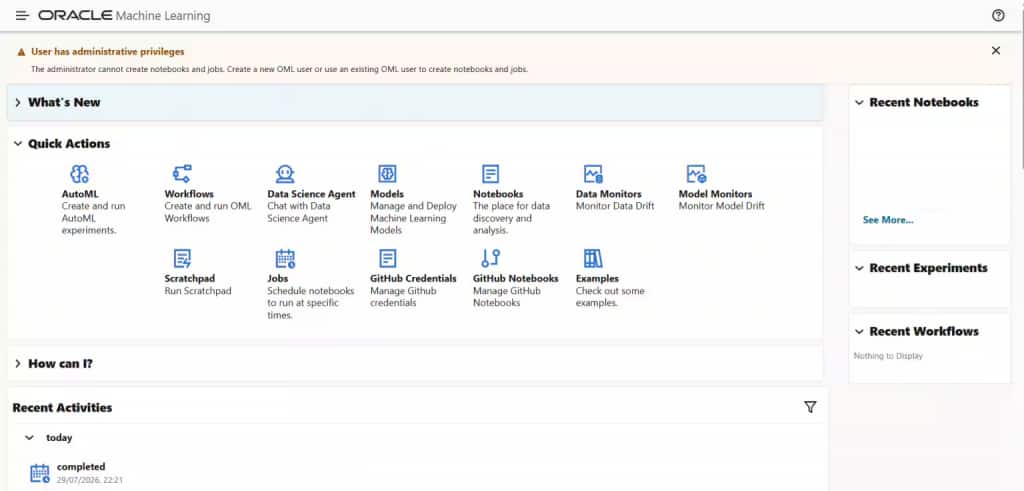
Task: Open the Scratchpad link label
Action: (189, 278)
